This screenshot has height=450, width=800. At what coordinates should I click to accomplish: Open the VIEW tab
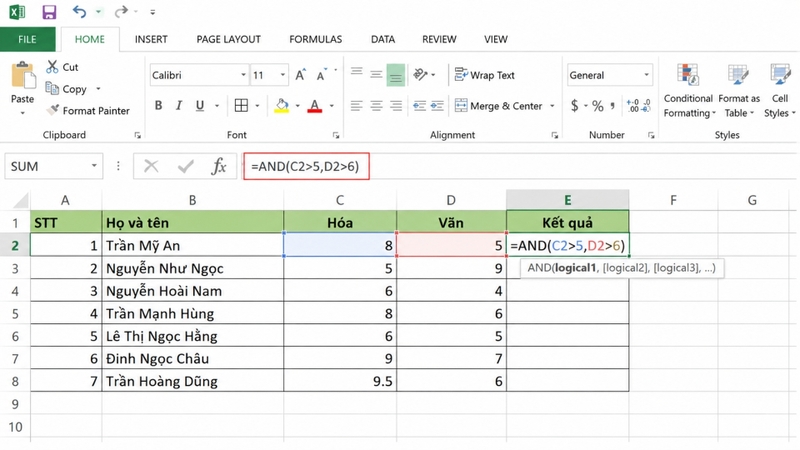tap(495, 39)
